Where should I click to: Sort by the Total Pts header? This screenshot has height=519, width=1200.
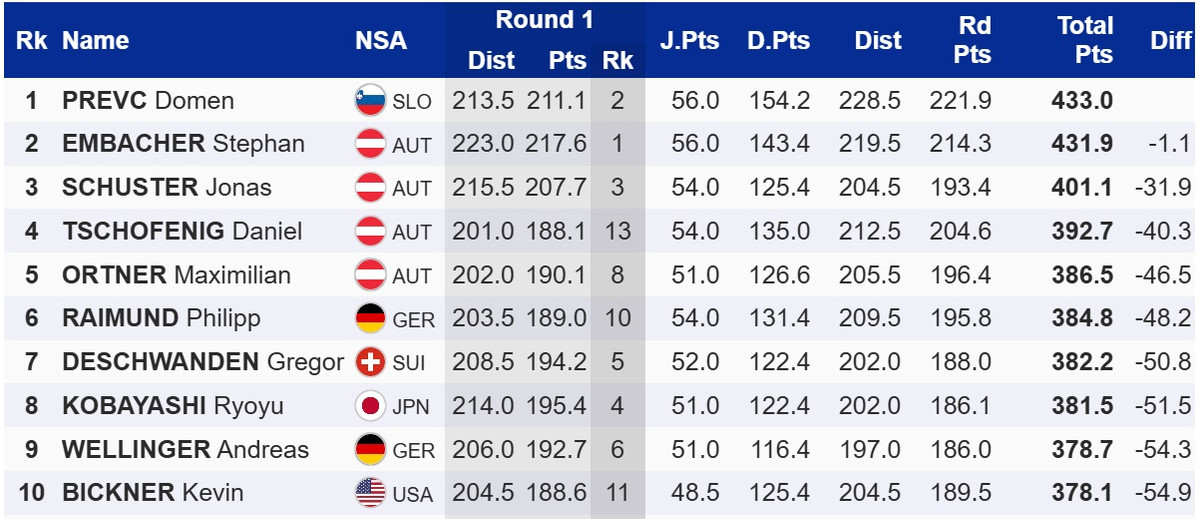pyautogui.click(x=1085, y=40)
